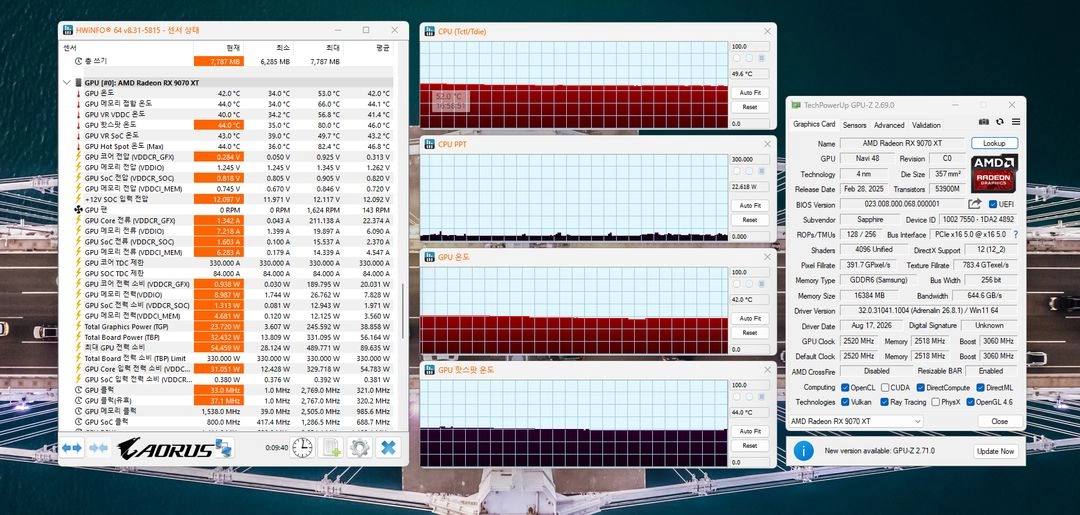
Task: Click Bus Interface question mark icon
Action: [x=1015, y=234]
